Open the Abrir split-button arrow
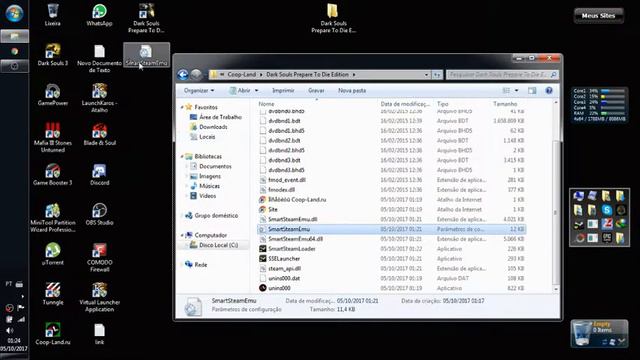 point(257,91)
